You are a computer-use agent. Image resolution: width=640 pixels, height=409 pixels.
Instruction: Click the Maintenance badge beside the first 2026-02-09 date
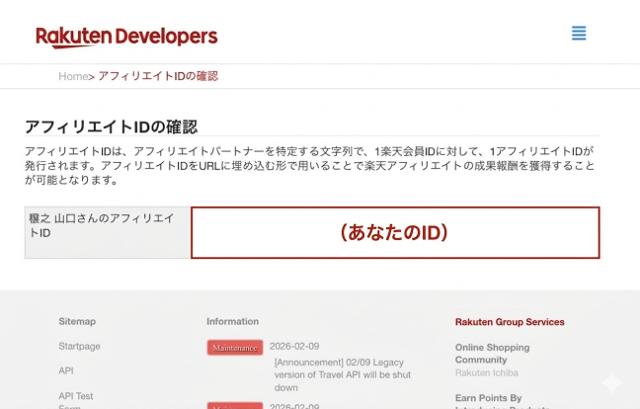pyautogui.click(x=235, y=348)
